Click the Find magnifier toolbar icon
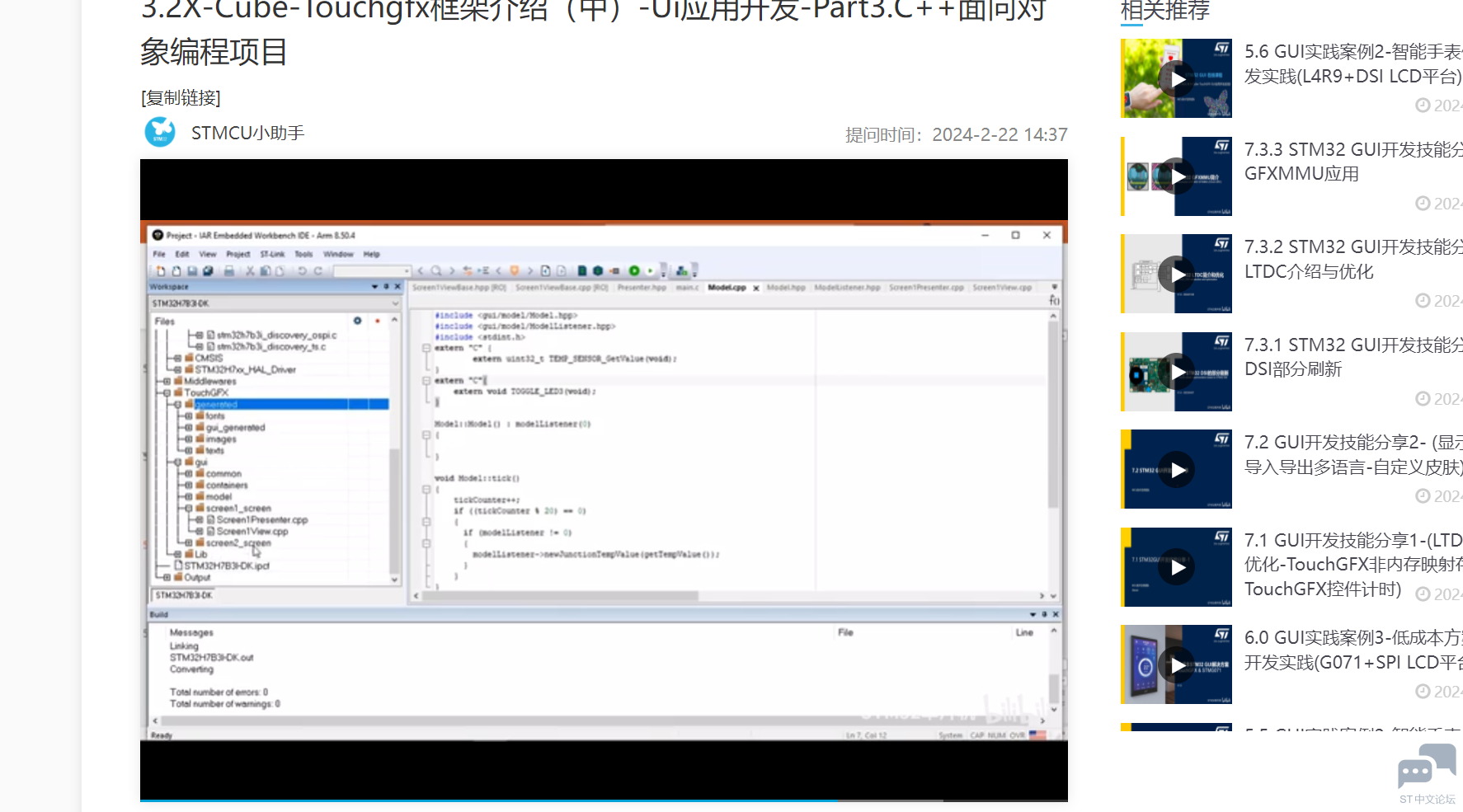 coord(436,270)
